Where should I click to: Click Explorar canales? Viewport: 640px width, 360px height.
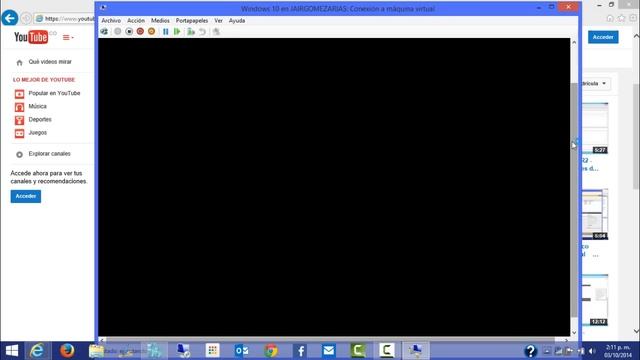pos(49,154)
